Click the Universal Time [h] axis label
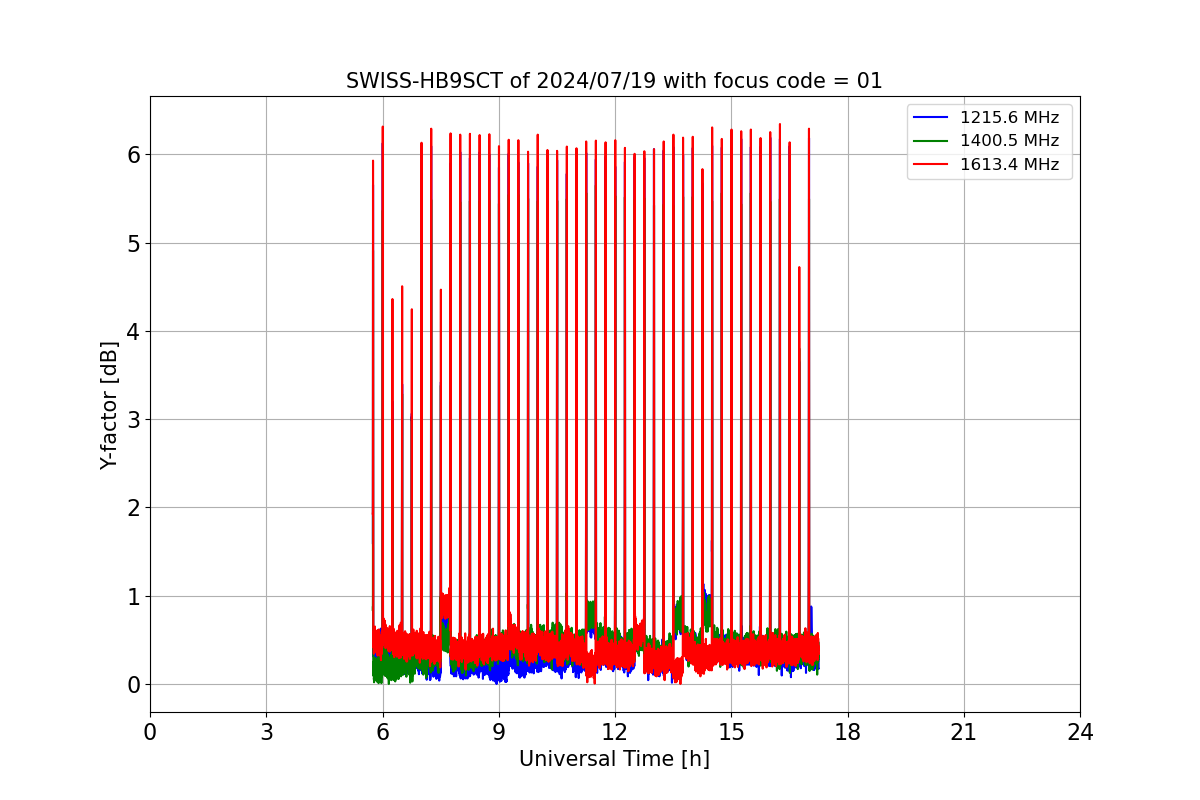Screen dimensions: 1200x800 point(614,759)
